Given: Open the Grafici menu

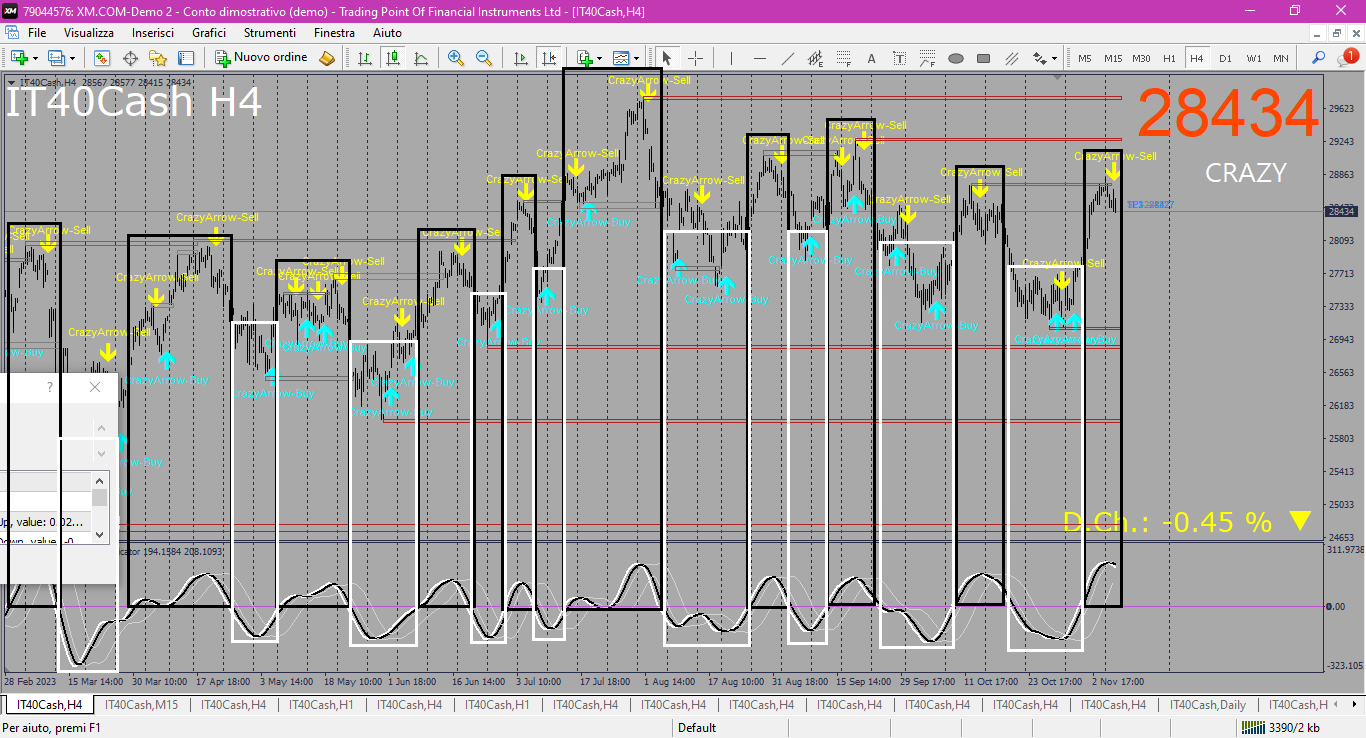Looking at the screenshot, I should click(x=209, y=33).
